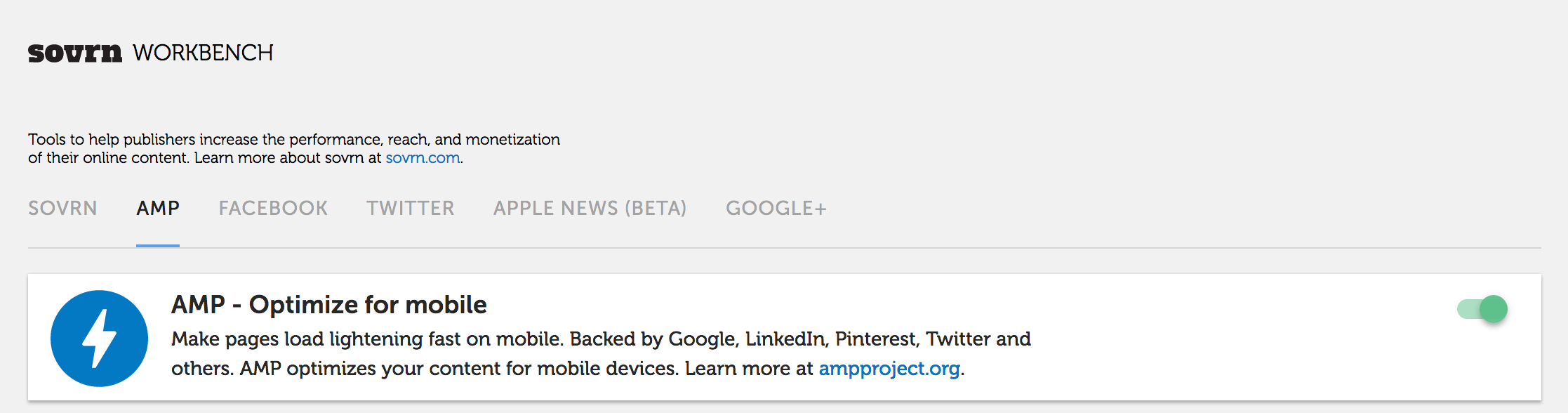Select the AMP tab
The width and height of the screenshot is (1568, 413).
158,209
